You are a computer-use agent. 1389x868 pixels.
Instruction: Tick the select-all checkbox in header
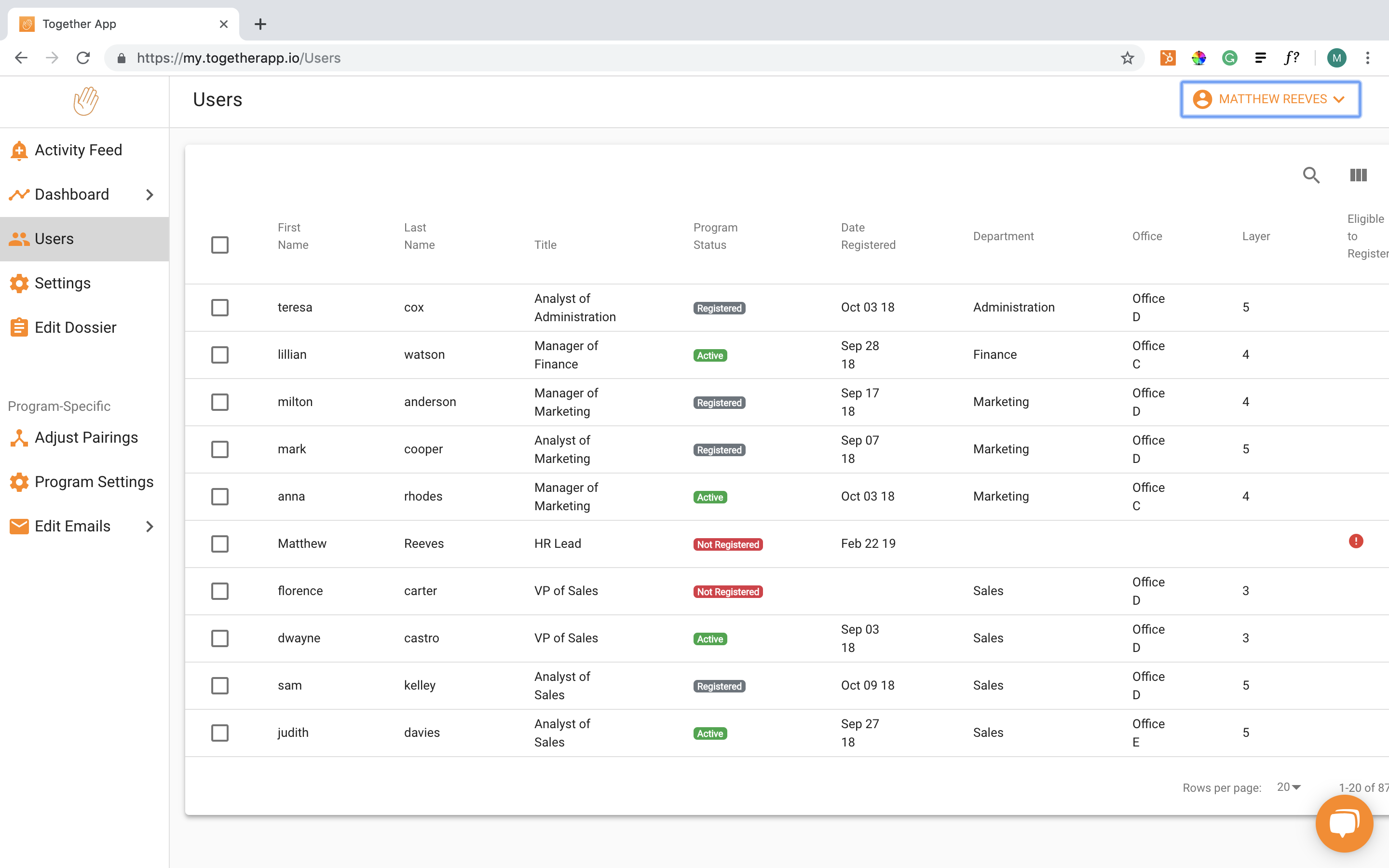[x=220, y=245]
